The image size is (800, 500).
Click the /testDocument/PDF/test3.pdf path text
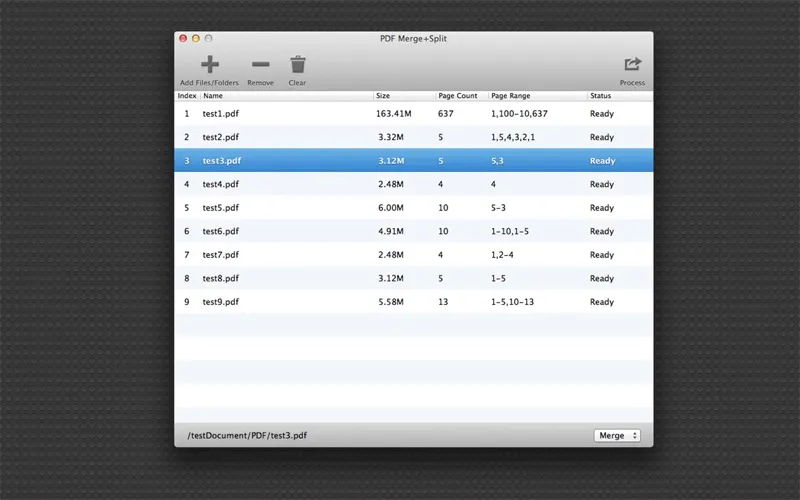click(247, 435)
